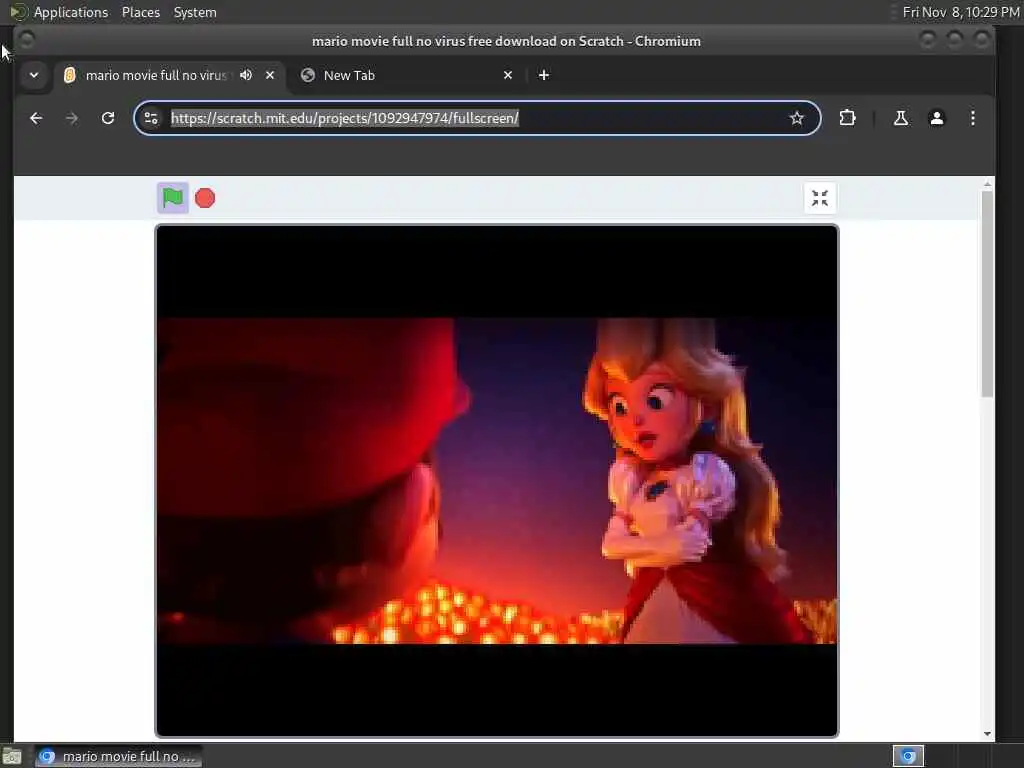Image resolution: width=1024 pixels, height=768 pixels.
Task: Click the globe favicon on New Tab
Action: (x=308, y=75)
